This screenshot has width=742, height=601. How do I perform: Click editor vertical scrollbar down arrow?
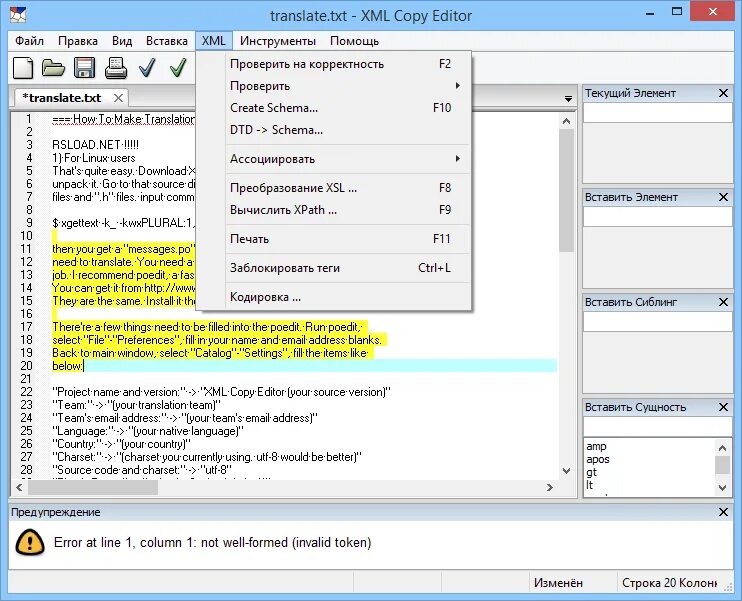(566, 470)
